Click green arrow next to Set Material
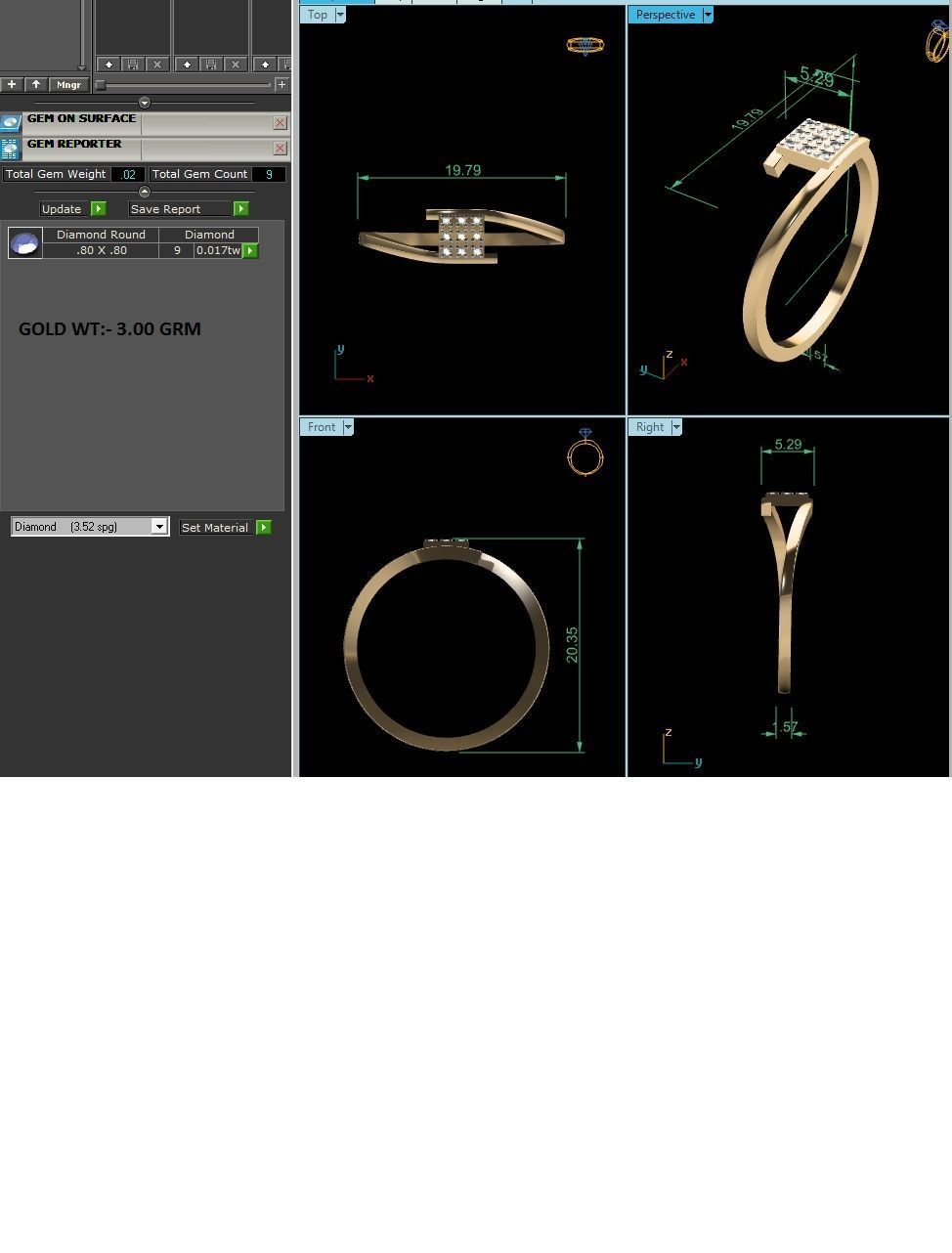952x1253 pixels. click(263, 527)
